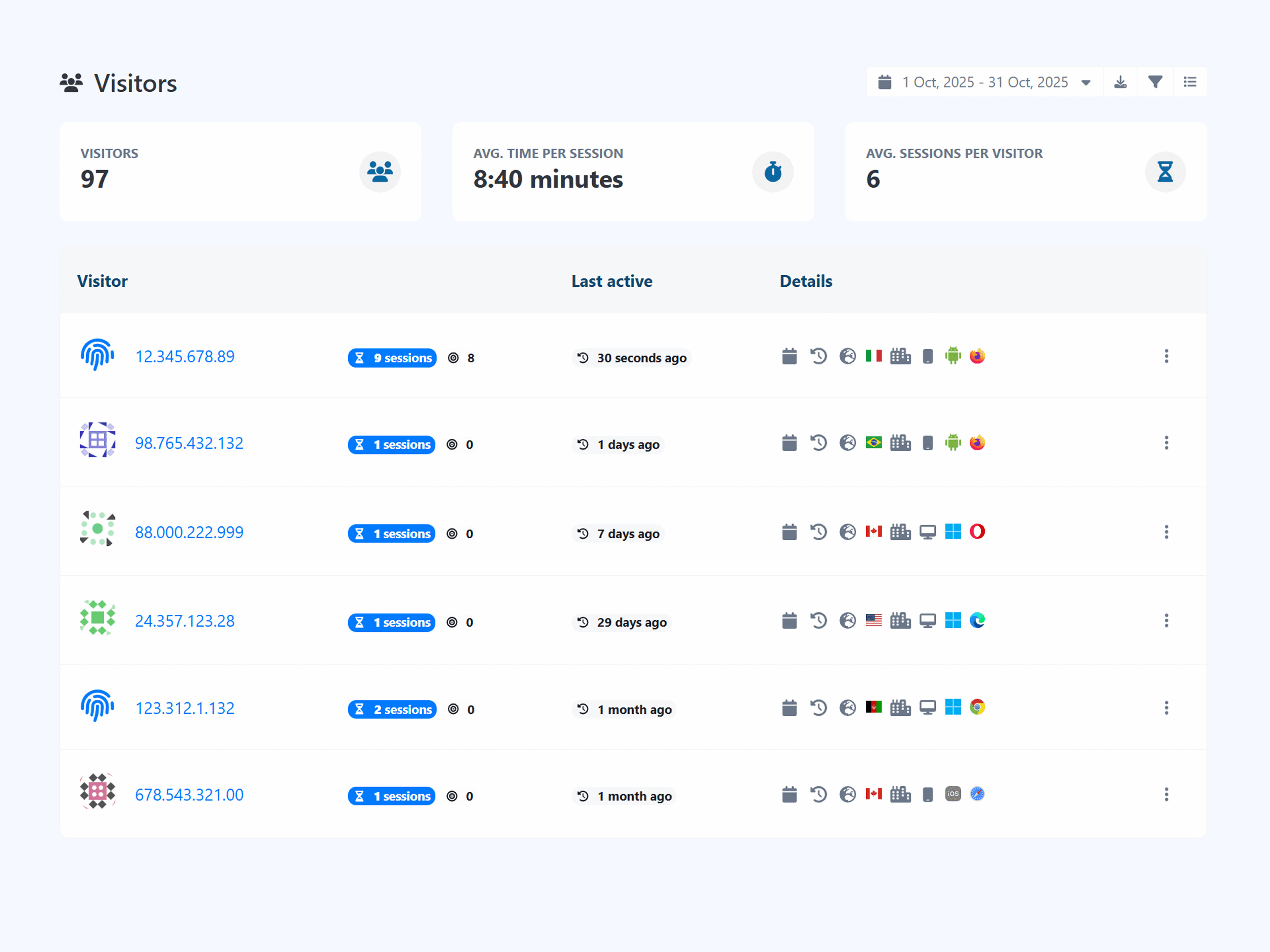Viewport: 1270px width, 952px height.
Task: Click the Firefox browser icon for 12.345.678.89
Action: (977, 356)
